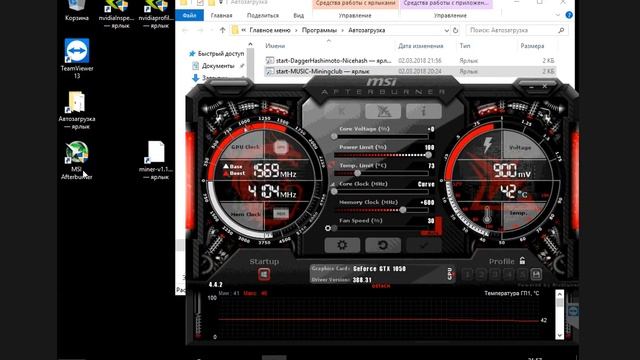
Task: Go back in Explorer navigation
Action: [x=185, y=30]
